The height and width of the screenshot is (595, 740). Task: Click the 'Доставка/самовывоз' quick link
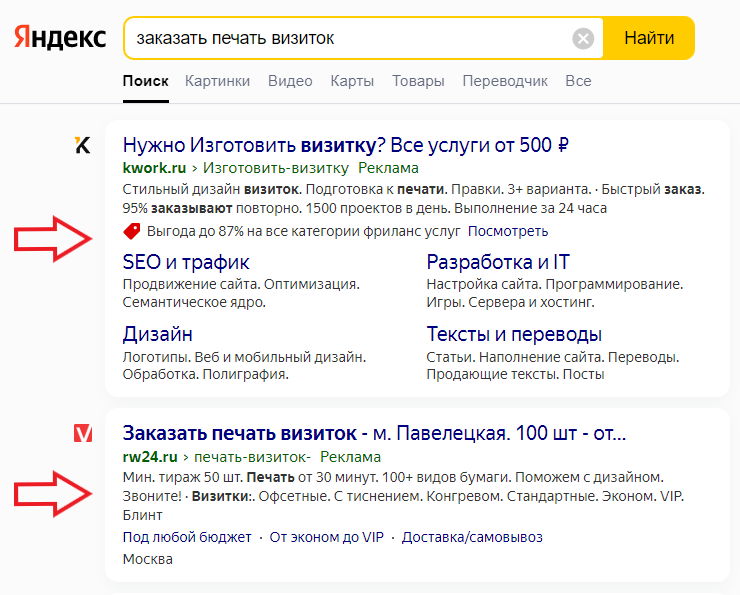pos(472,537)
